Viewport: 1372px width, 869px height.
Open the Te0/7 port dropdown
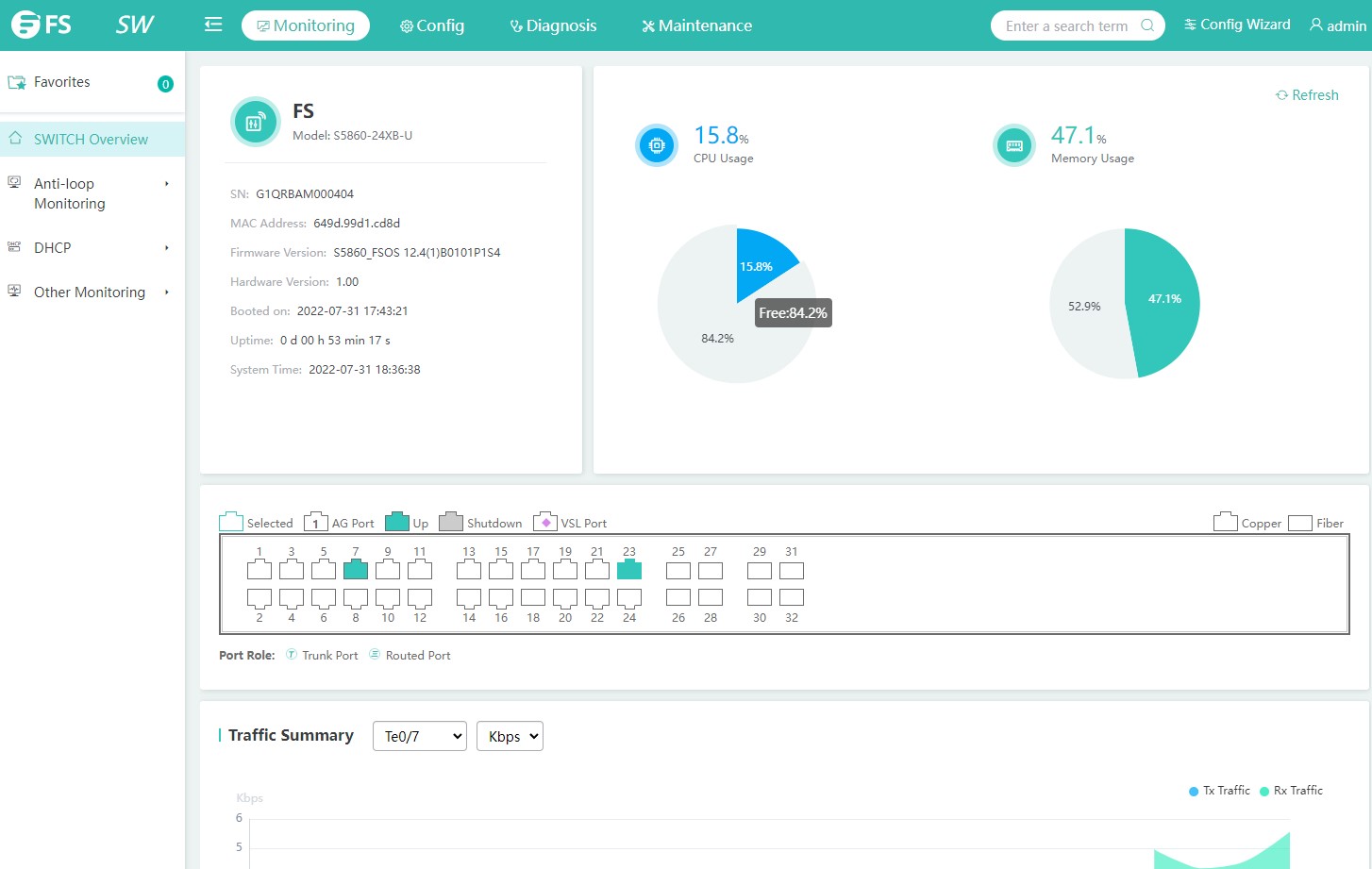[420, 736]
